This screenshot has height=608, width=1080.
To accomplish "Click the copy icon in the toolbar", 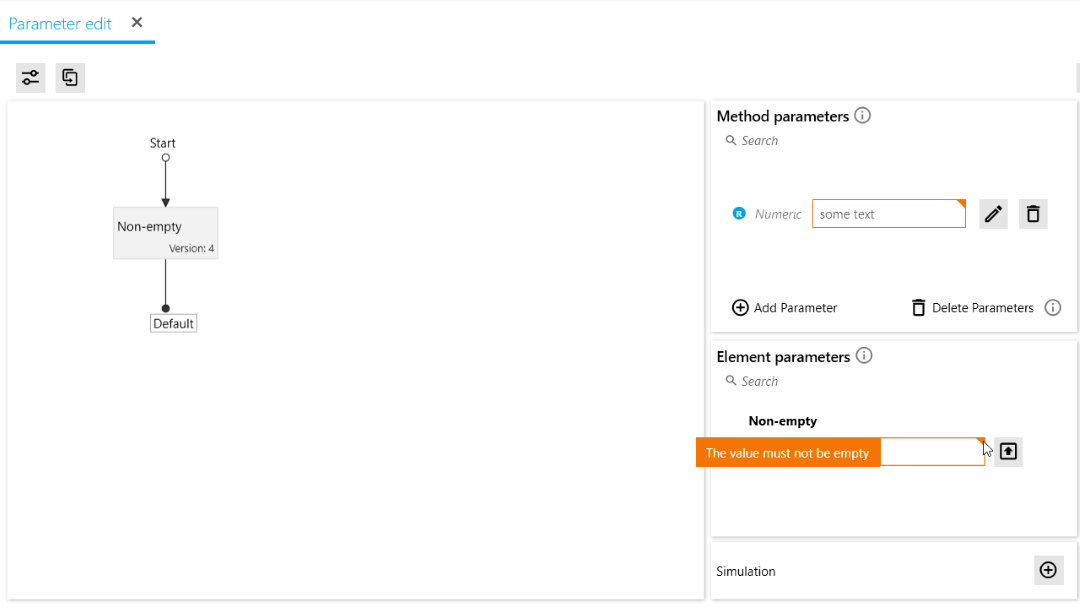I will 70,78.
